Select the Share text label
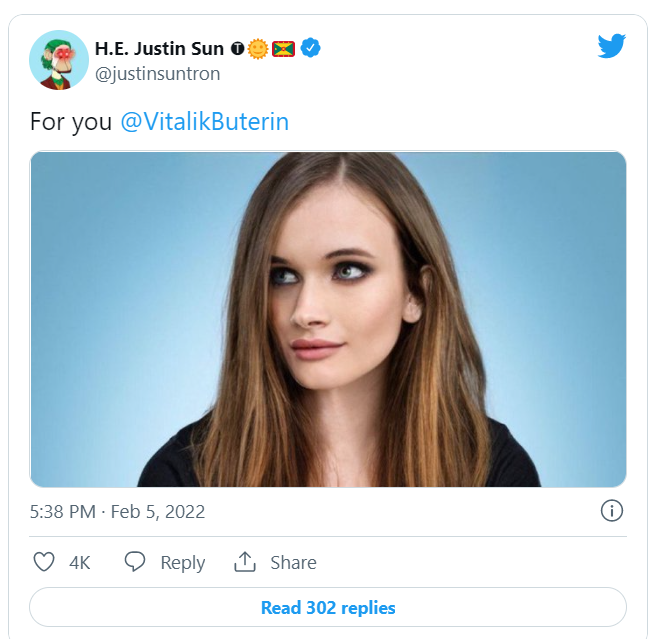Viewport: 662px width, 639px height. (x=293, y=563)
